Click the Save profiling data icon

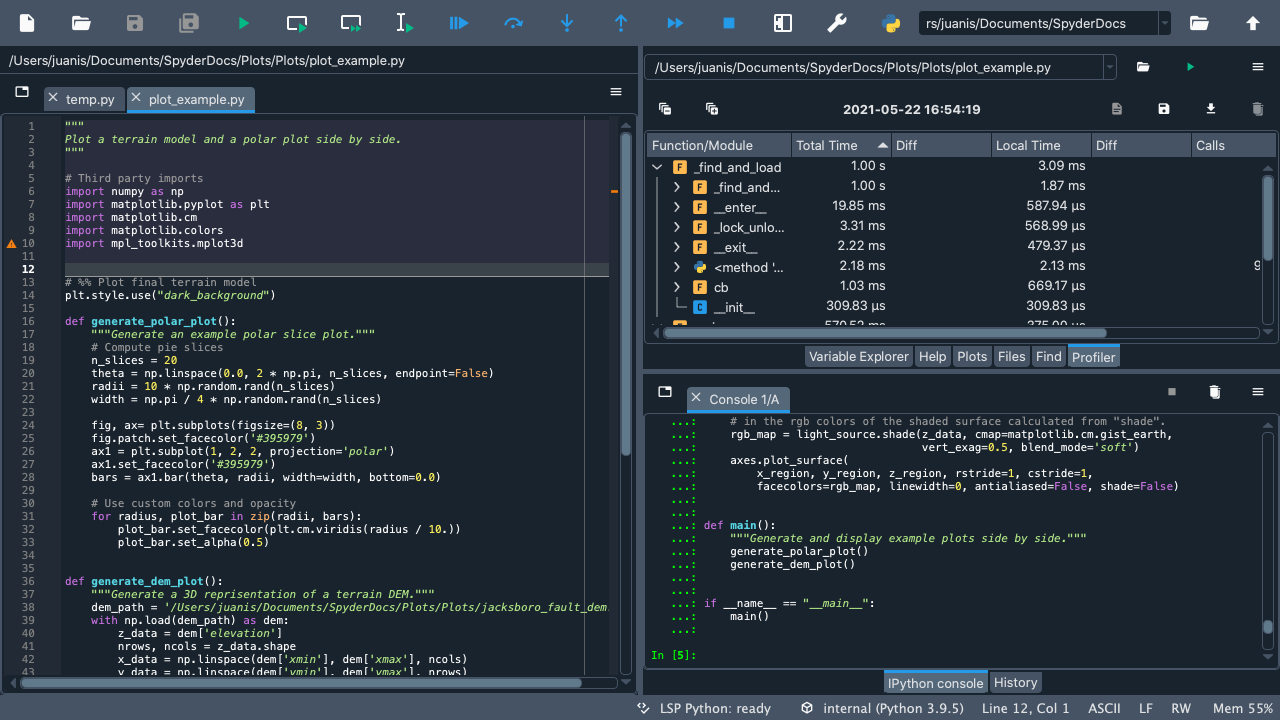click(1164, 109)
